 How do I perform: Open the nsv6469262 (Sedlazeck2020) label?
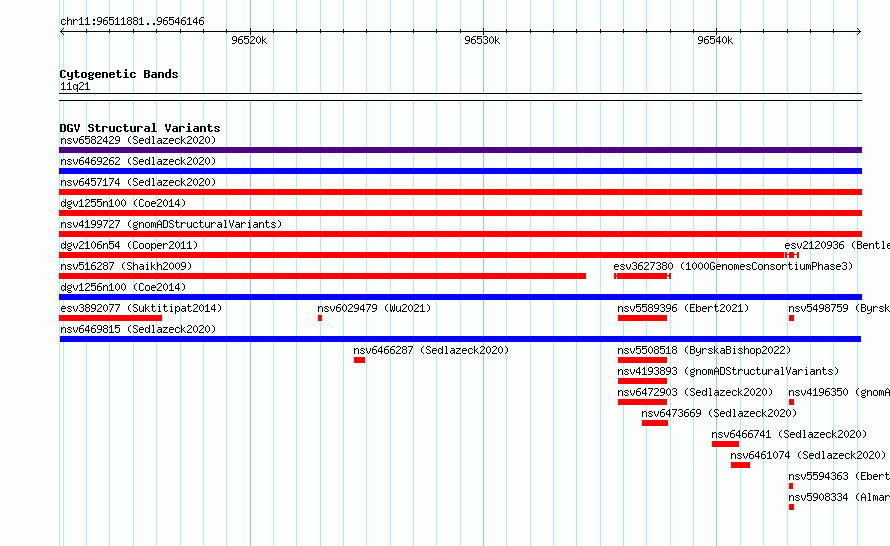(x=138, y=161)
